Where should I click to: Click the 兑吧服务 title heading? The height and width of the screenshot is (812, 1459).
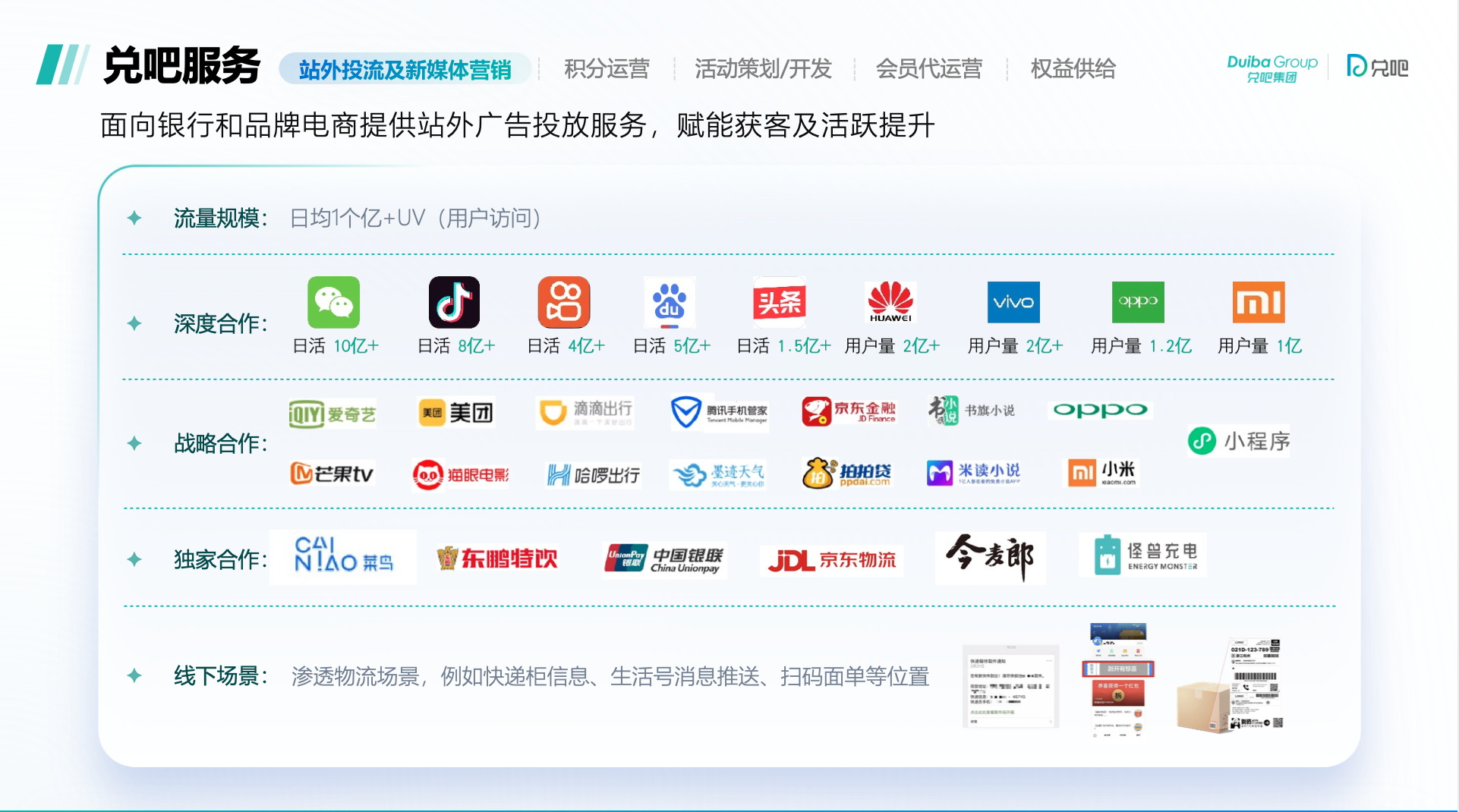tap(181, 66)
